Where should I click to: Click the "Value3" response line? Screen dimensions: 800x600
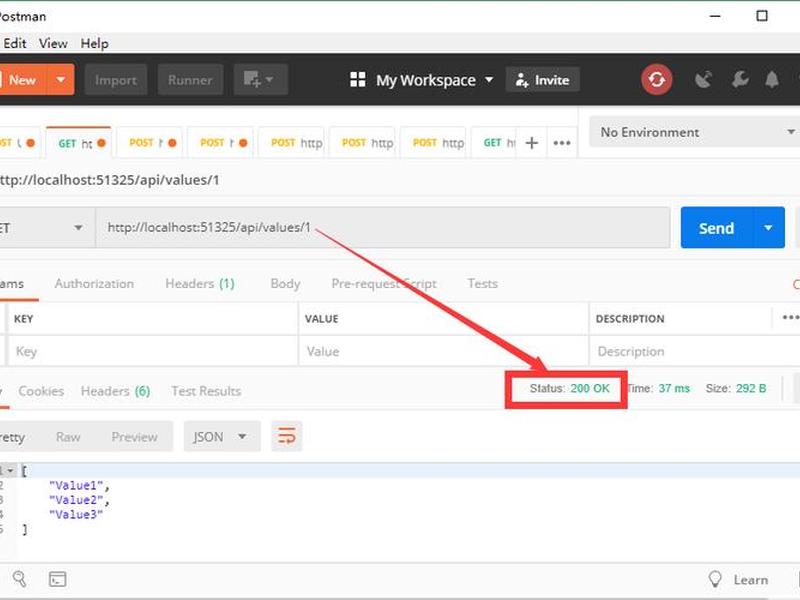(x=76, y=514)
